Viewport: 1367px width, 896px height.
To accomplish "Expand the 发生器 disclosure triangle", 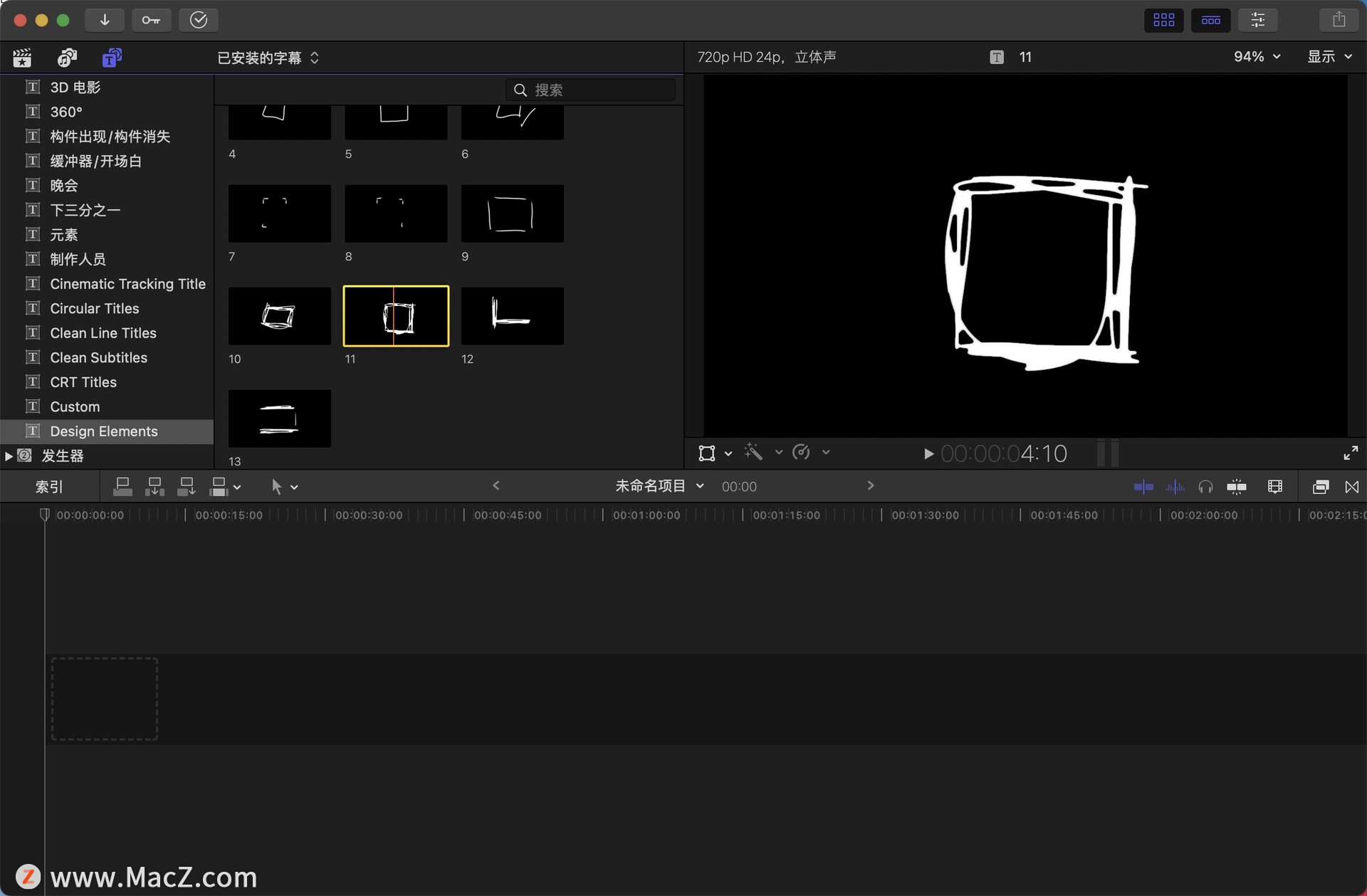I will click(x=9, y=456).
